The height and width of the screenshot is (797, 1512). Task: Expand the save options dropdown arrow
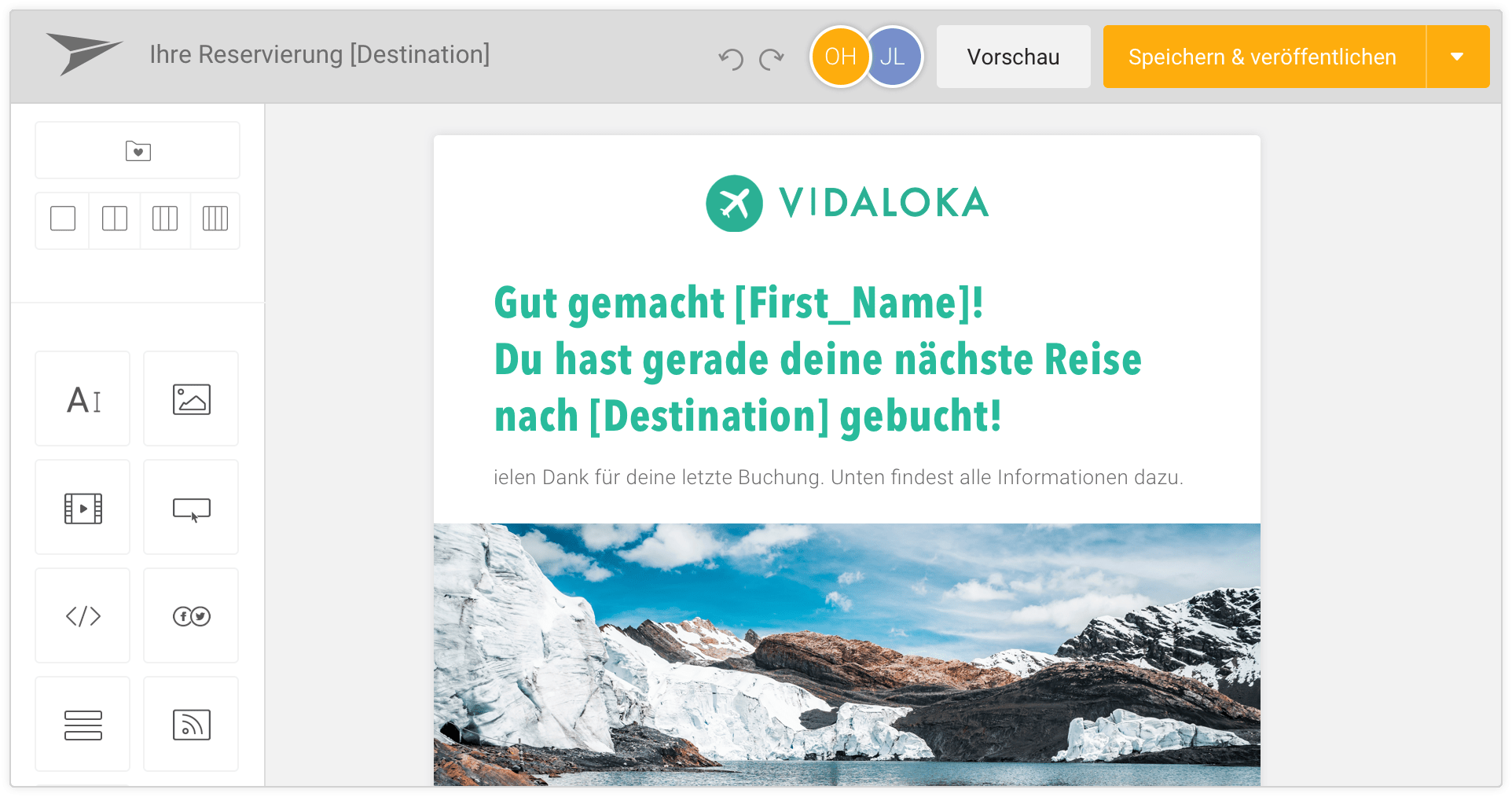coord(1458,57)
